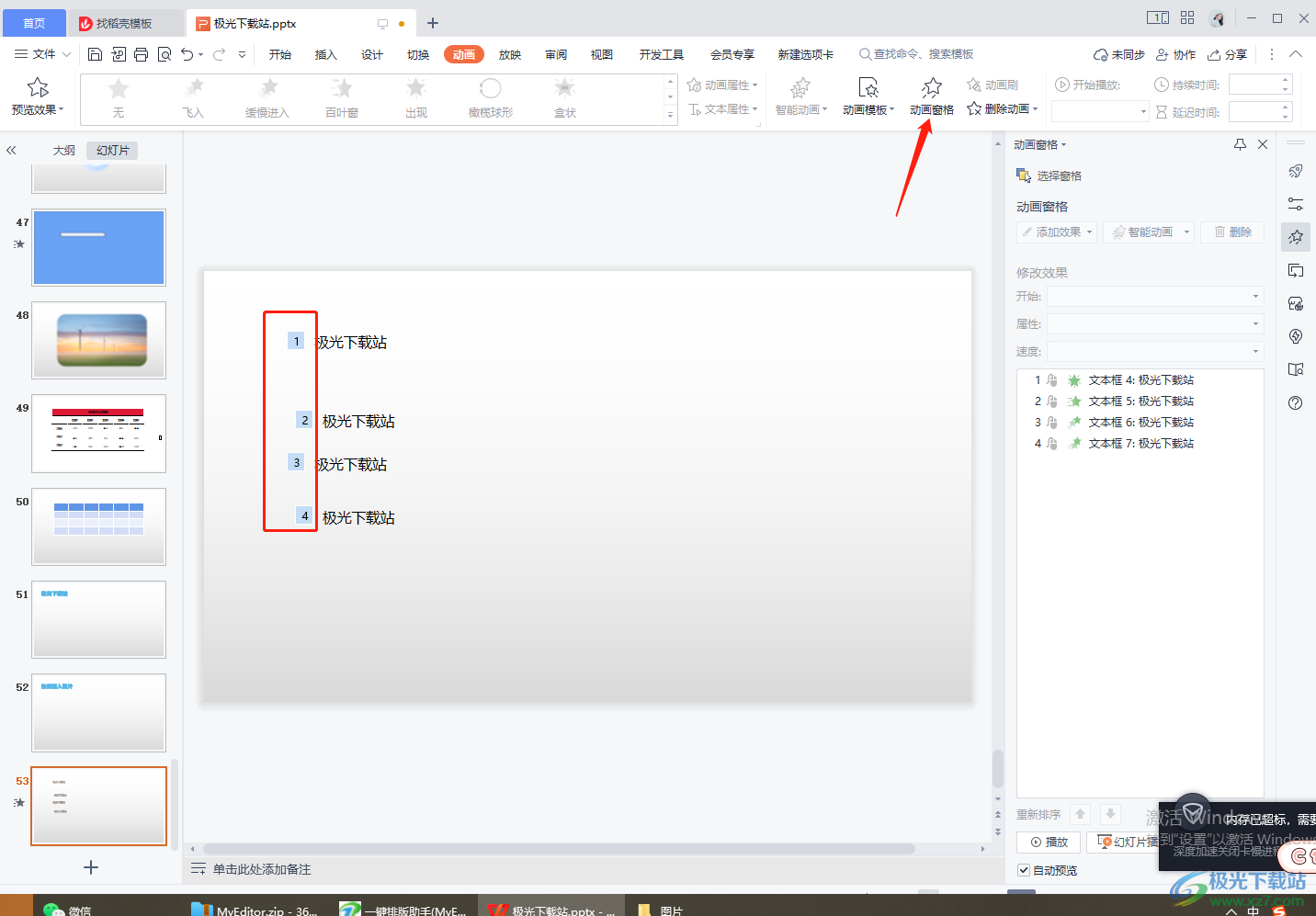Open the 添加效果 add effect dropdown
Viewport: 1316px width, 916px height.
tap(1057, 232)
